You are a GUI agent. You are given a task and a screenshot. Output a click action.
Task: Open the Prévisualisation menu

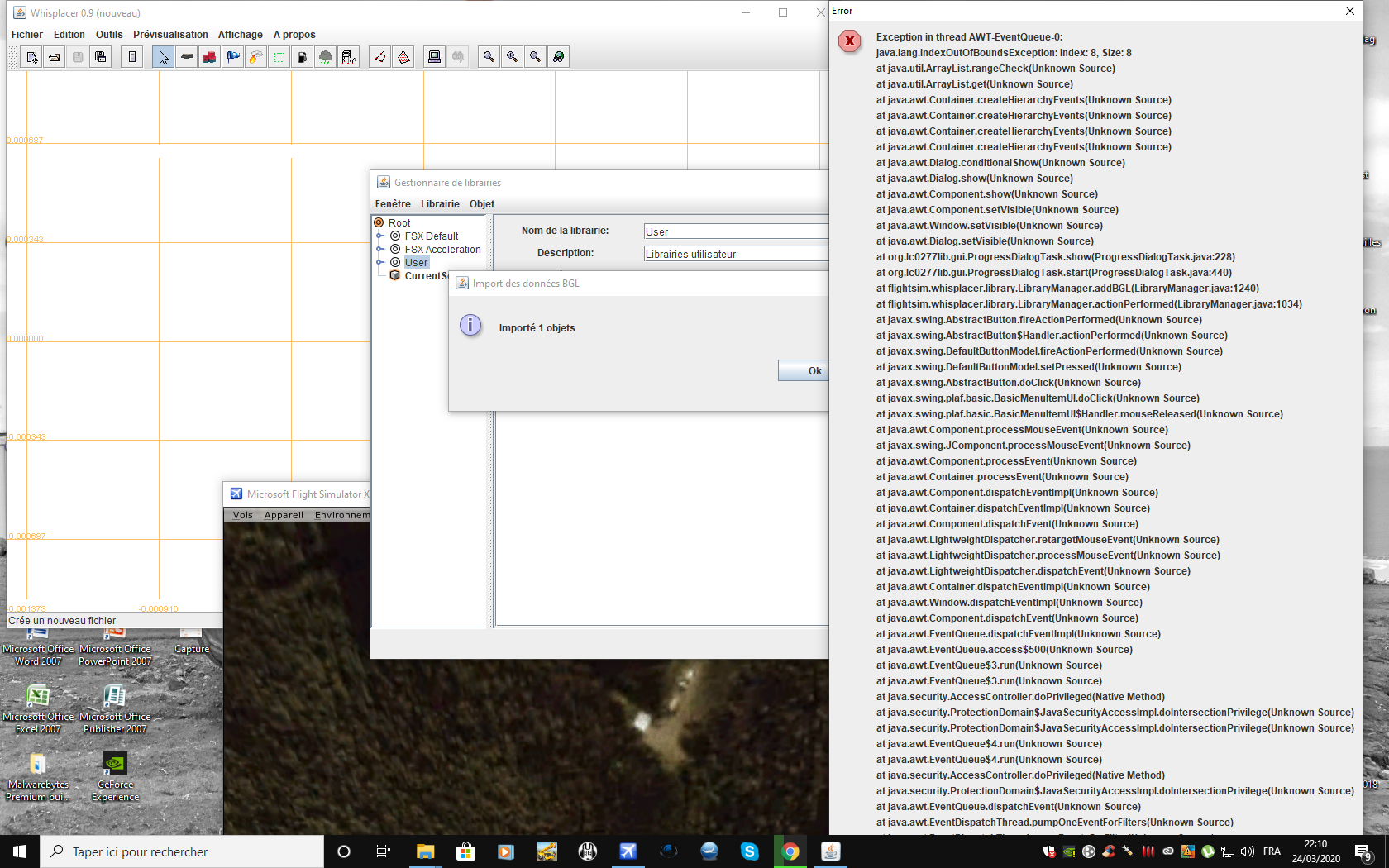click(x=170, y=35)
